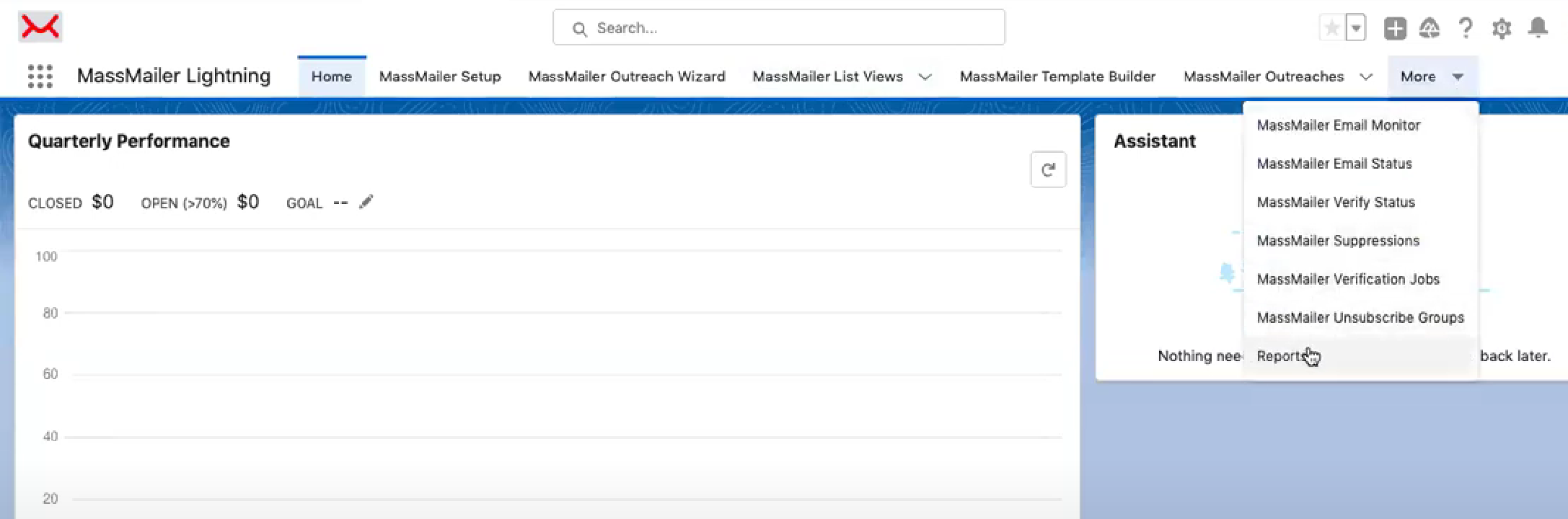The height and width of the screenshot is (519, 1568).
Task: Click the favorites star icon
Action: coord(1331,28)
